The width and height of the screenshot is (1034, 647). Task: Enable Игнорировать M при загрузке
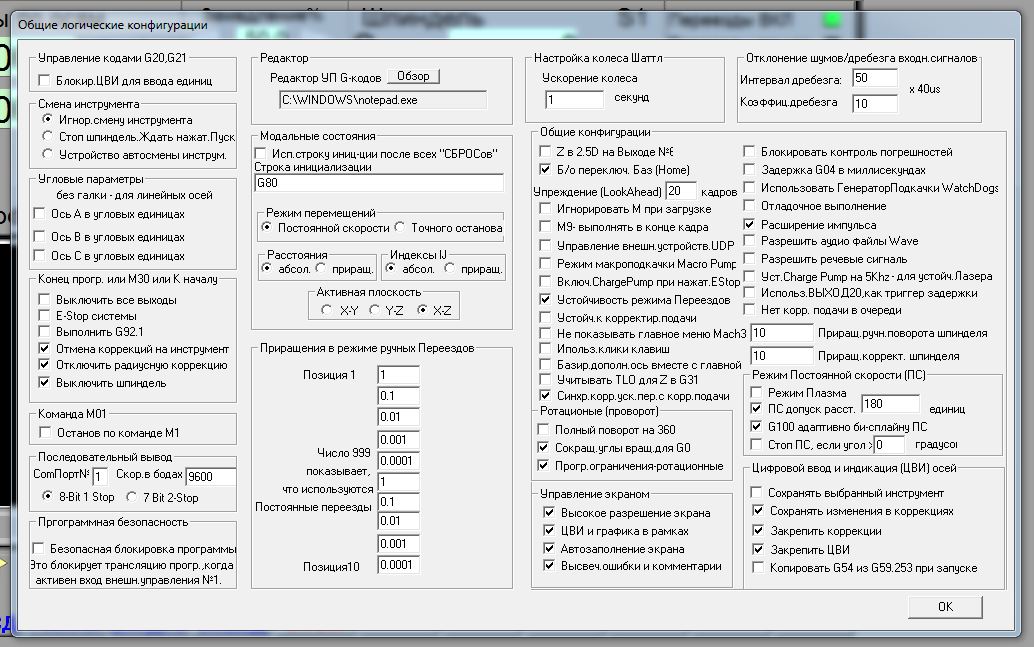point(545,208)
